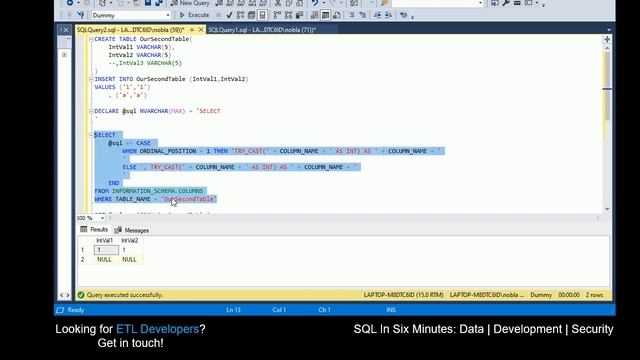Open the 100 % zoom dropdown
Image resolution: width=640 pixels, height=360 pixels.
(x=102, y=218)
